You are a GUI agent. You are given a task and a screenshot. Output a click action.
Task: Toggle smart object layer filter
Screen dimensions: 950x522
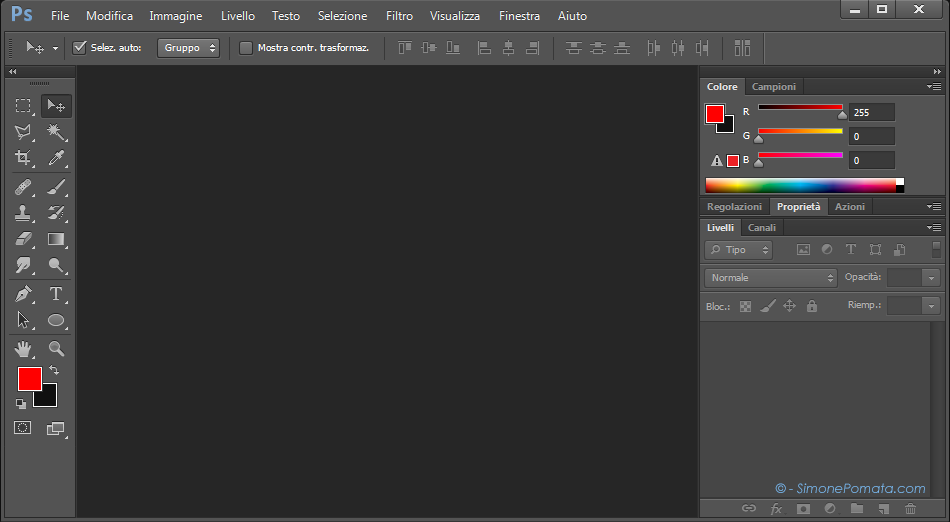point(900,249)
